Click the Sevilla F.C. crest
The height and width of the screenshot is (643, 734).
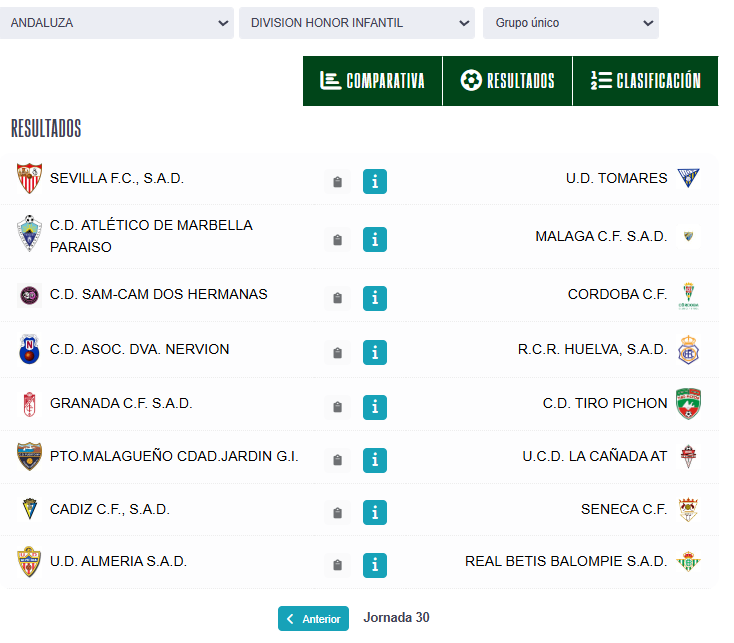[x=29, y=178]
